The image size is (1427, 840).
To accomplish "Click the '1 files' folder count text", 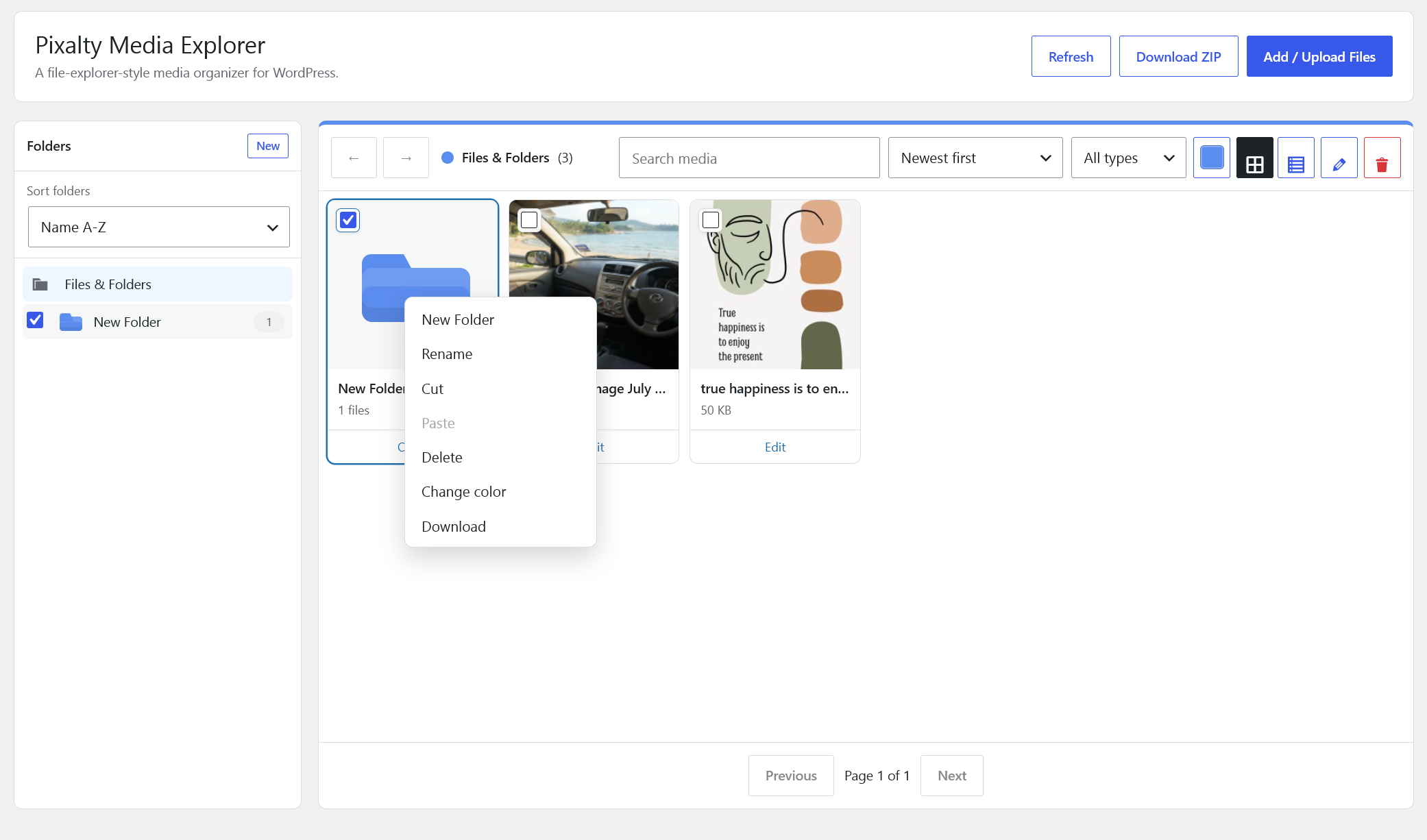I will (354, 410).
